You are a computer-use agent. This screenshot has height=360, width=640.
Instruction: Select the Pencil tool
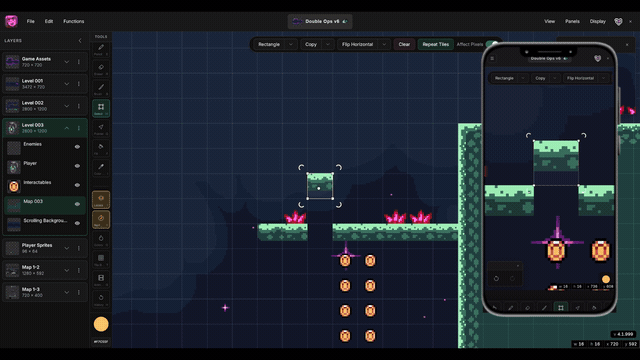(x=101, y=49)
